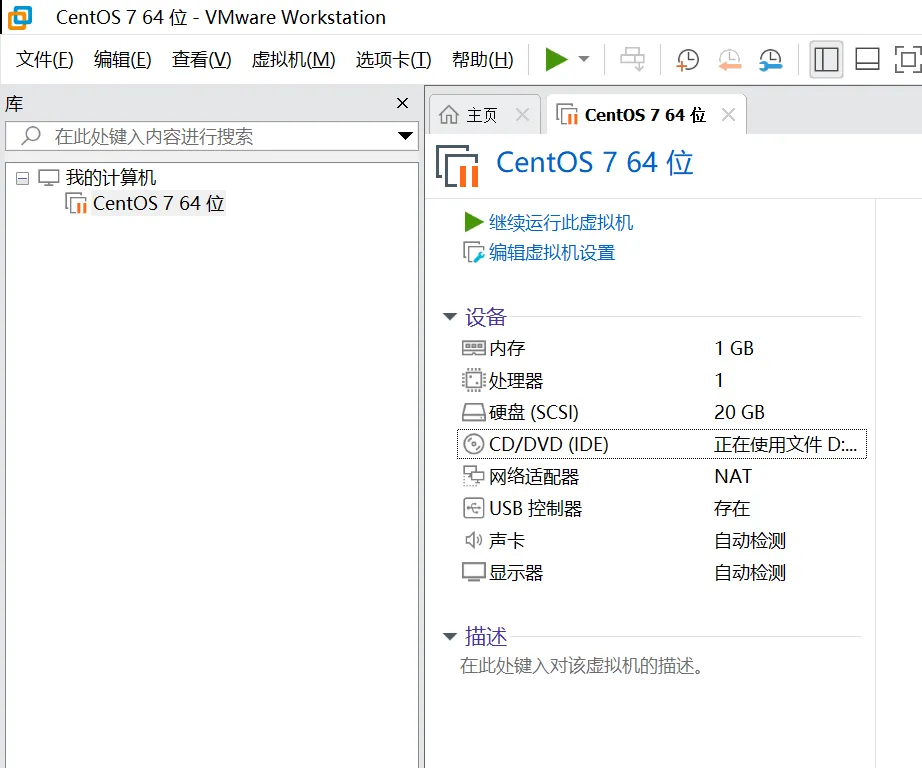Click 编辑虚拟机设置 link
This screenshot has width=922, height=768.
point(552,253)
